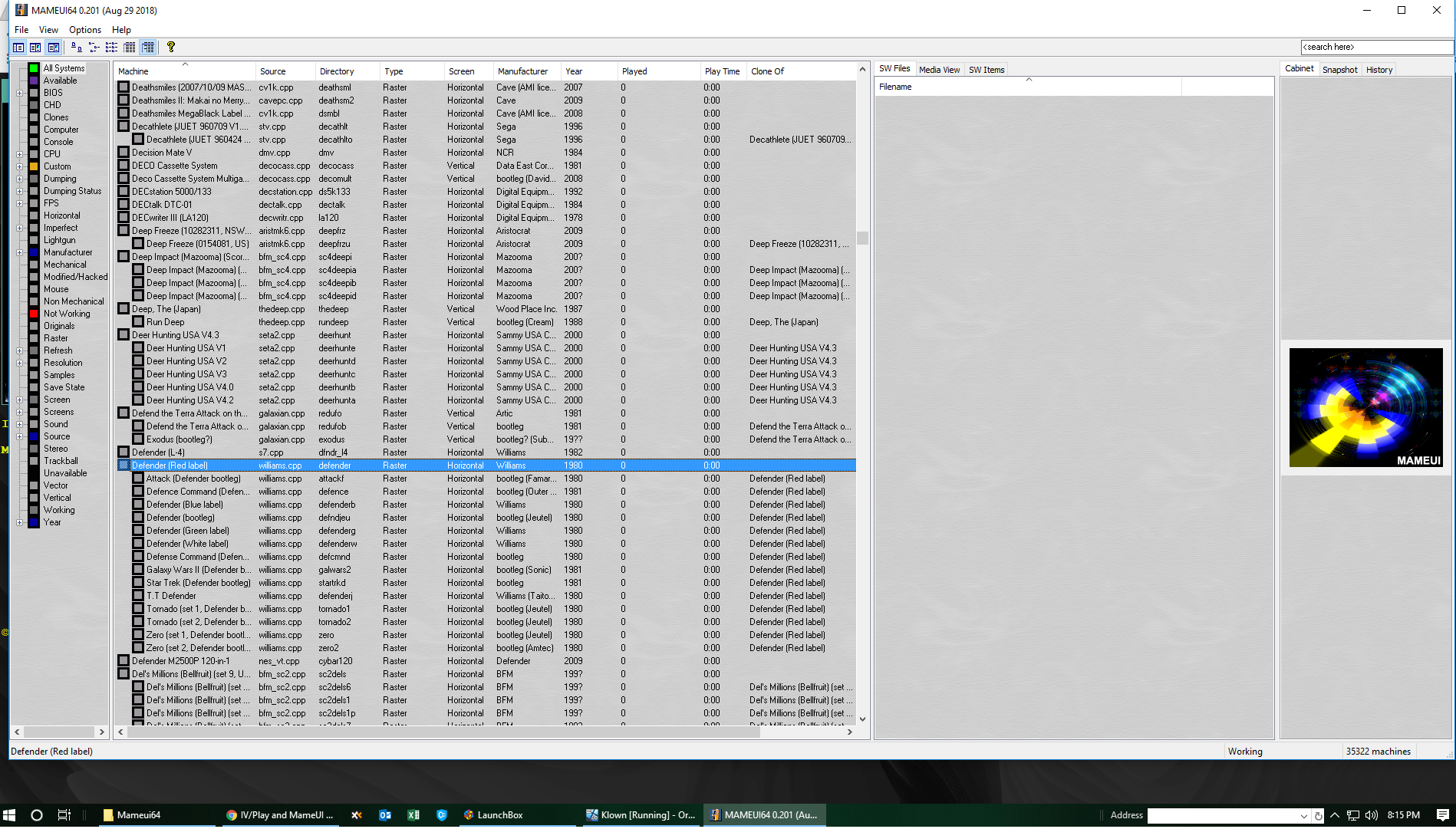Switch to small icons view
Viewport: 1456px width, 829px height.
tap(94, 48)
